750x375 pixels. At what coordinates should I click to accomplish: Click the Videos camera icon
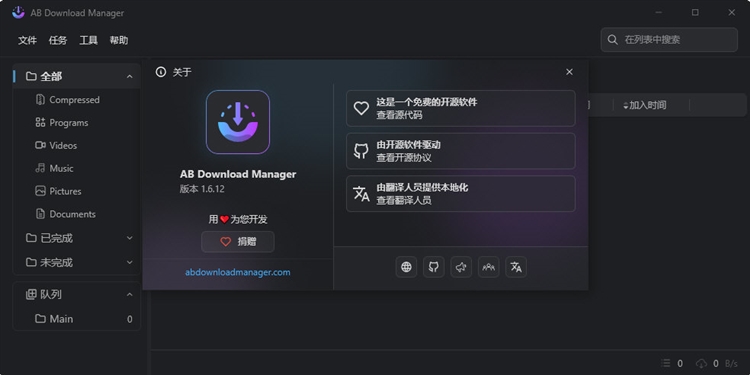coord(40,145)
